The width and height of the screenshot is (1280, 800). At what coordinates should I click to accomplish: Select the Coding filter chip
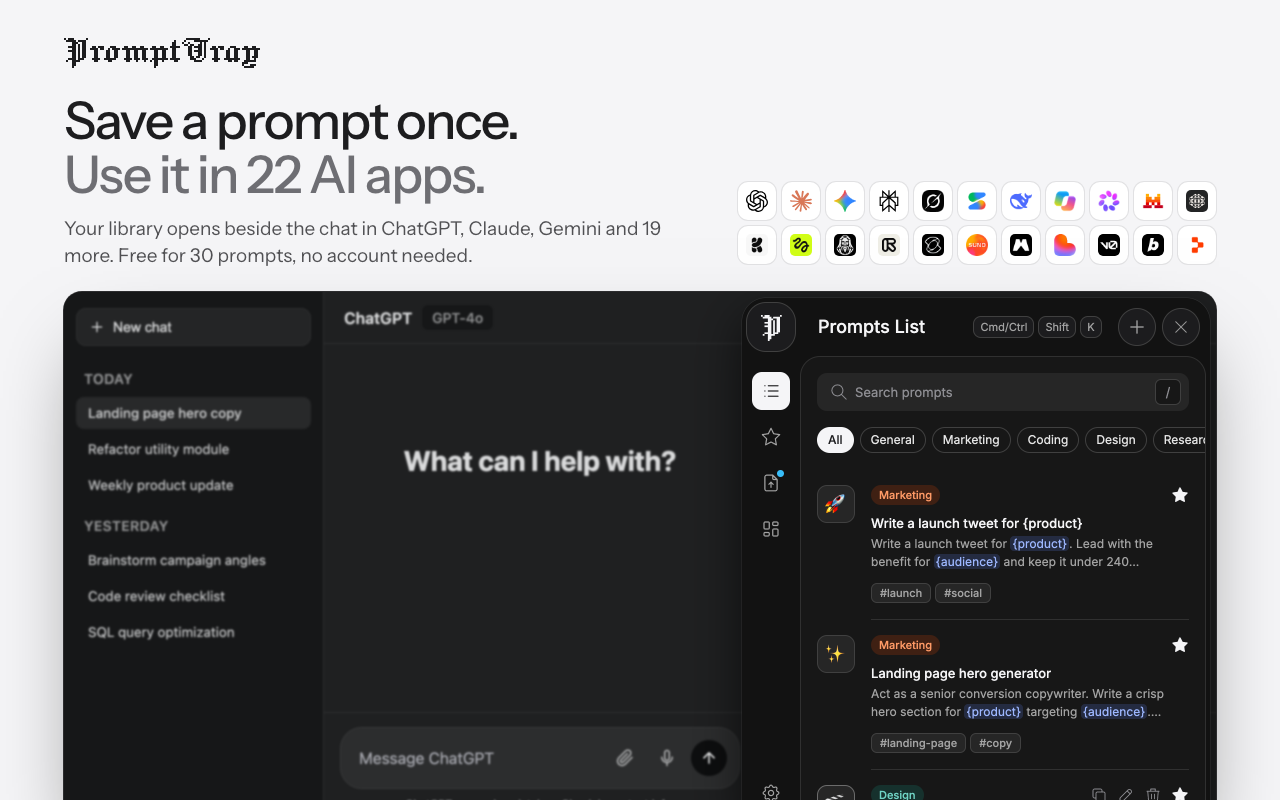pos(1048,440)
